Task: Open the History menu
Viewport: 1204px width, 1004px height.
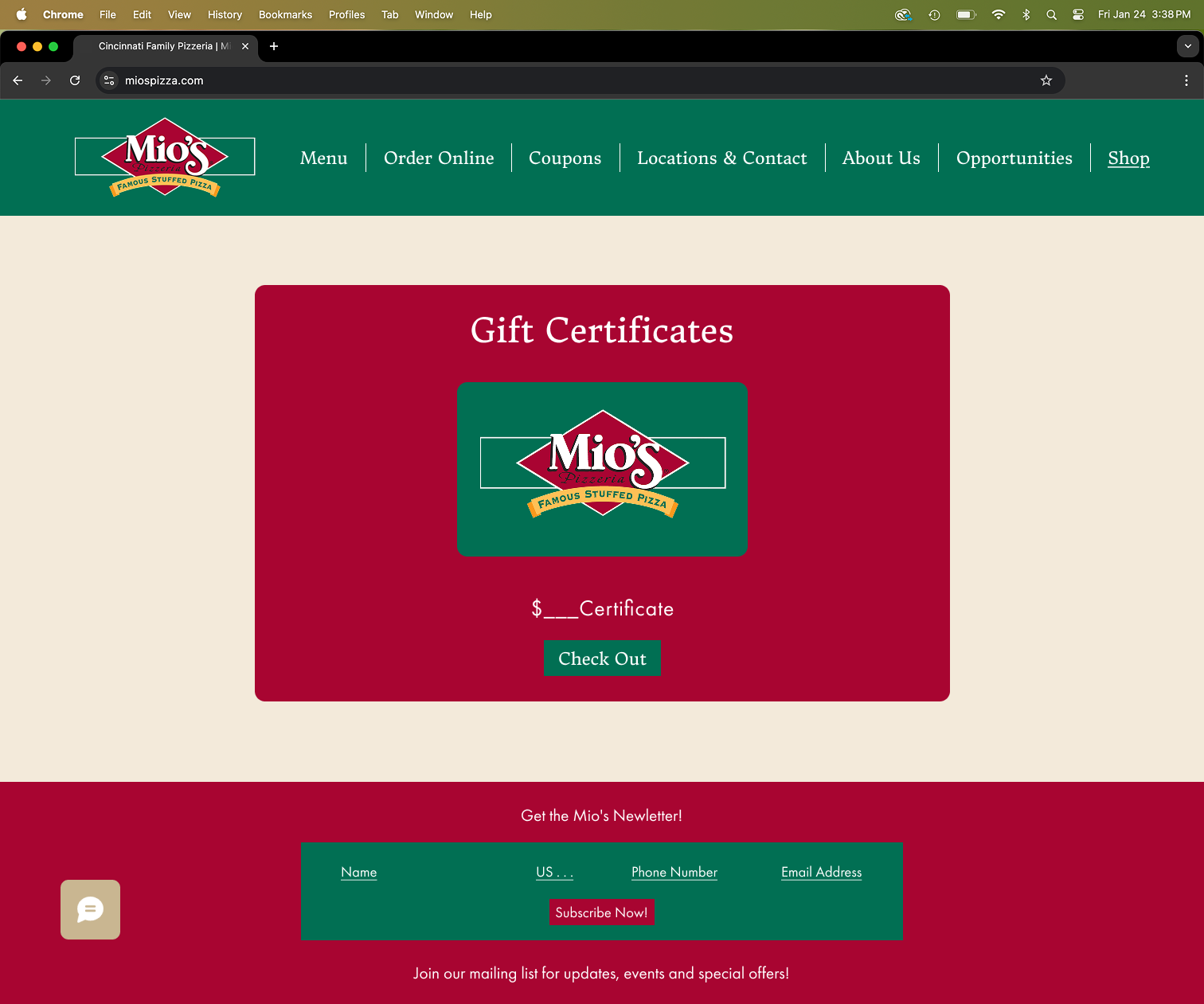Action: click(x=225, y=14)
